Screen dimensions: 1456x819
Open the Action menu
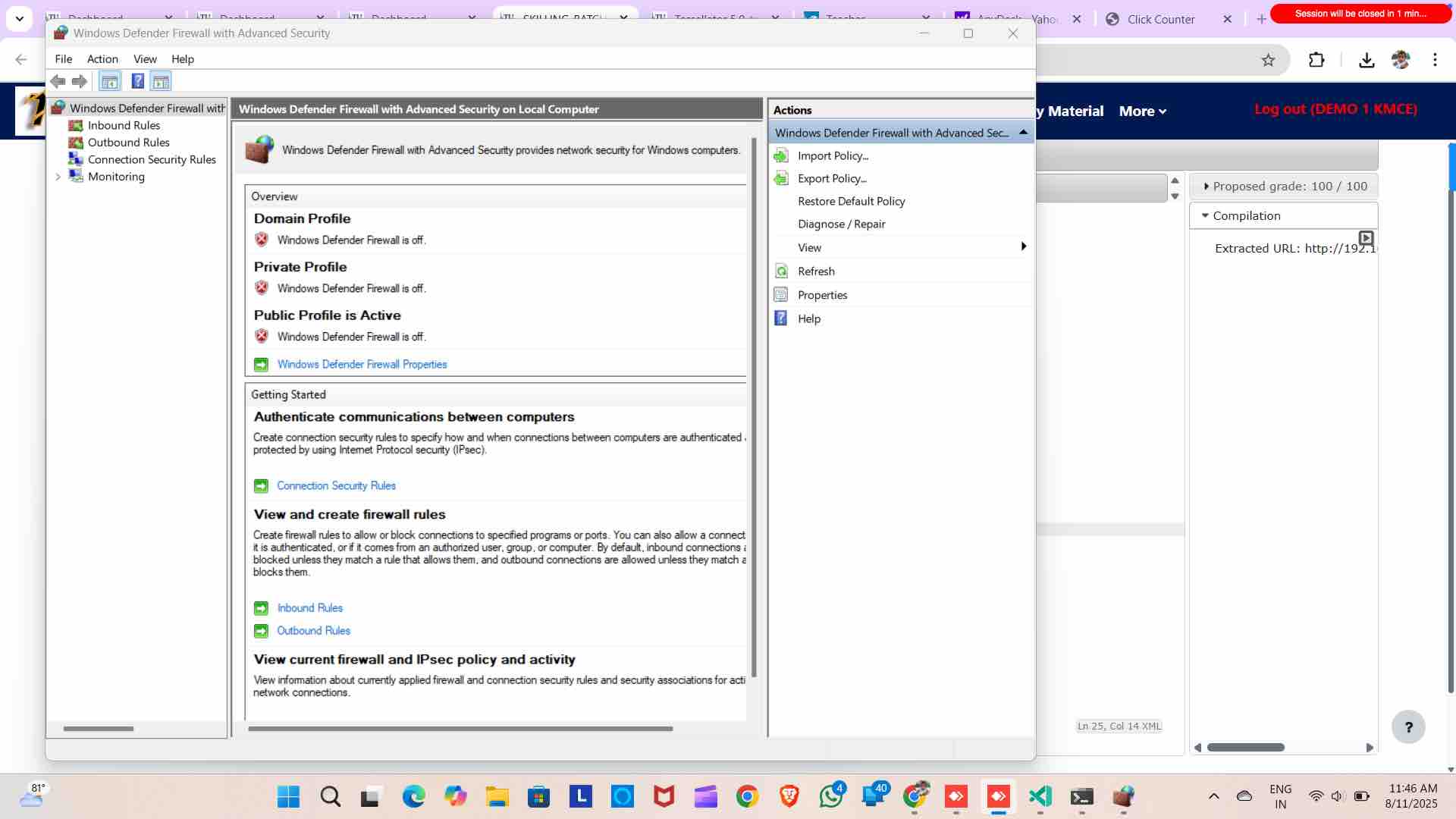[102, 59]
